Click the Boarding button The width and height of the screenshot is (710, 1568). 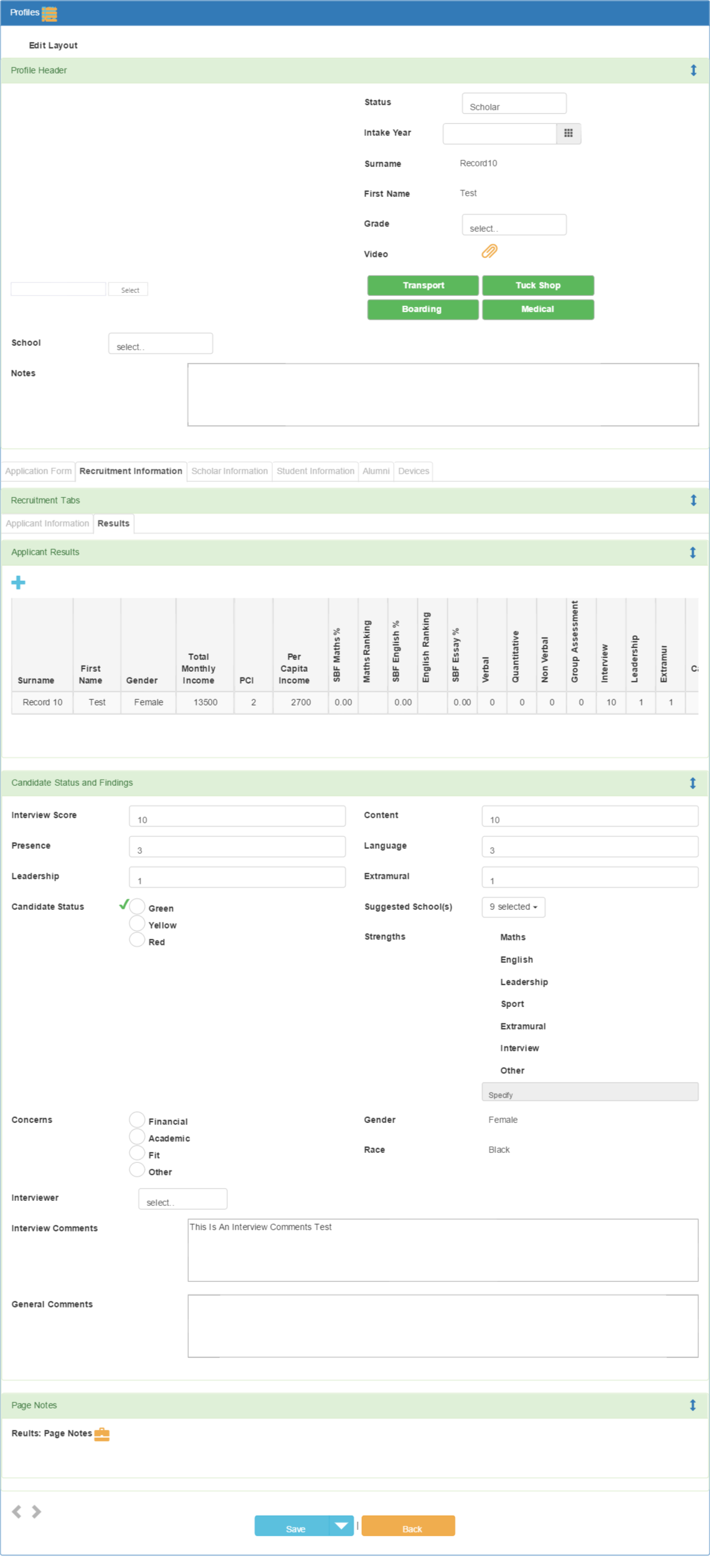point(423,310)
